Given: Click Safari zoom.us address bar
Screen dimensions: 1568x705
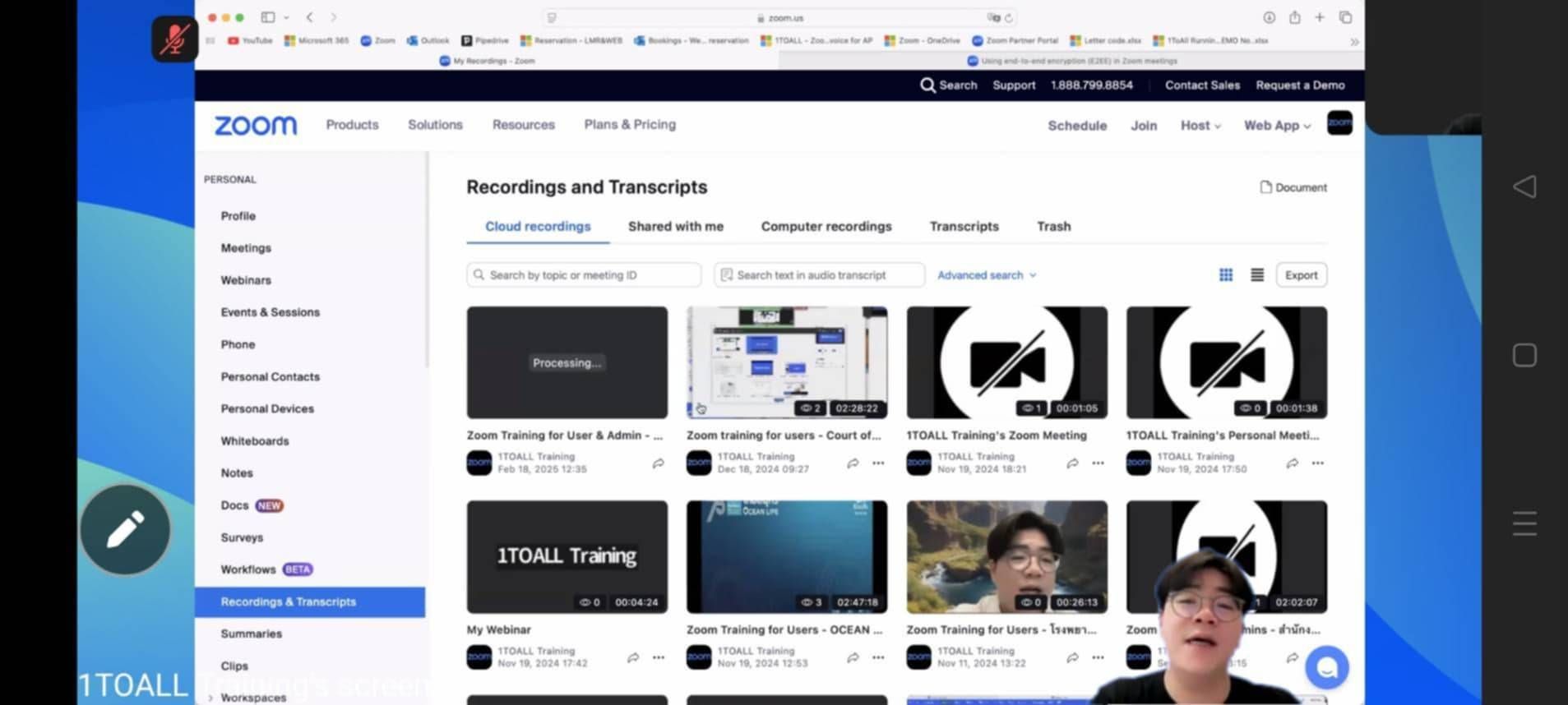Looking at the screenshot, I should [779, 17].
